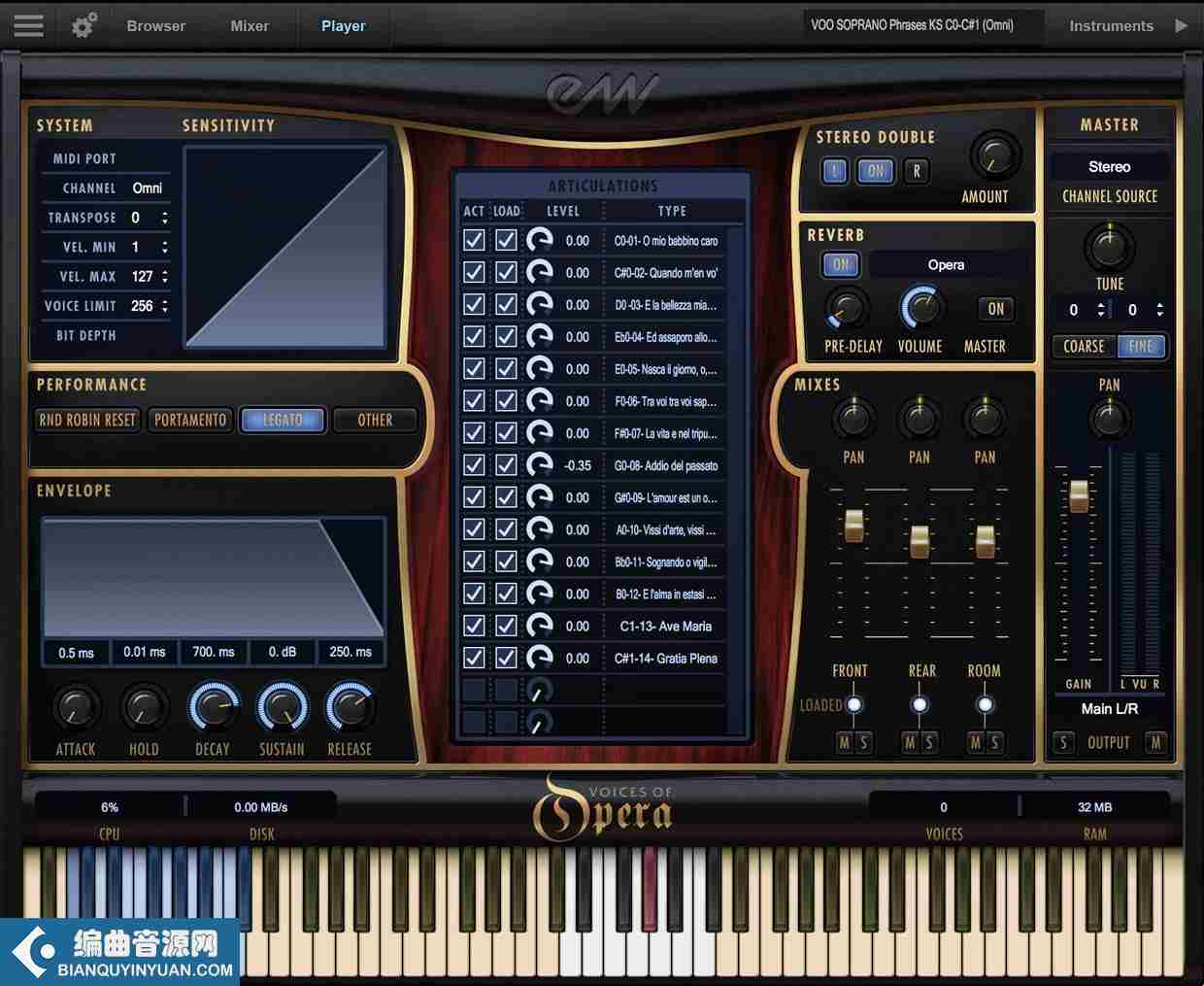Click the Front mix Pan knob

(x=853, y=418)
